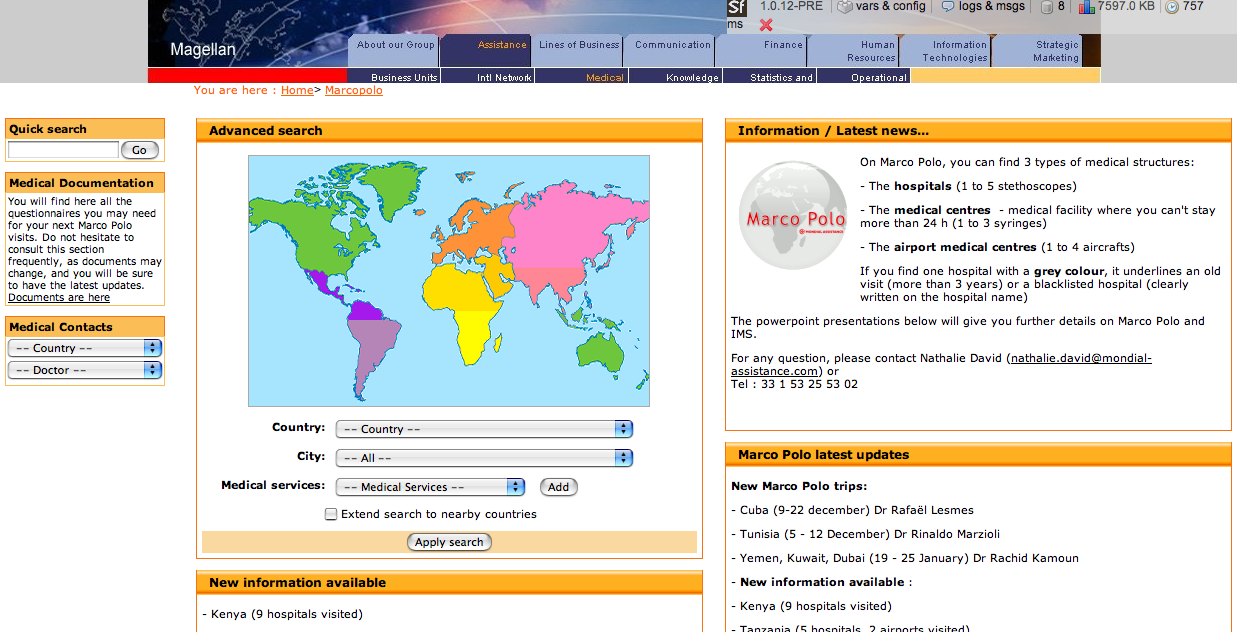
Task: Click the Go quick search button
Action: [139, 150]
